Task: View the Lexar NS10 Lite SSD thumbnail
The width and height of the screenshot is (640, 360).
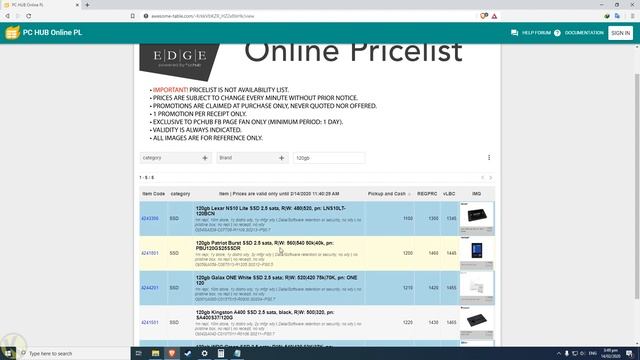Action: pyautogui.click(x=477, y=218)
